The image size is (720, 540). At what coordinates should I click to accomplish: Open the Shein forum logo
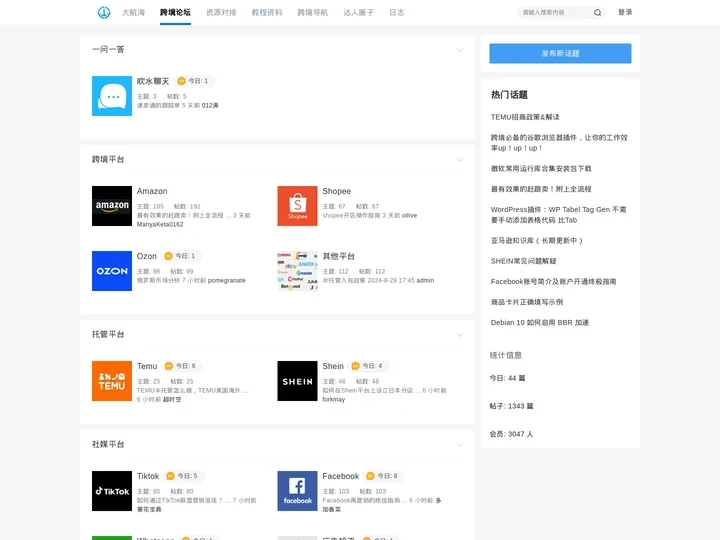pos(297,381)
